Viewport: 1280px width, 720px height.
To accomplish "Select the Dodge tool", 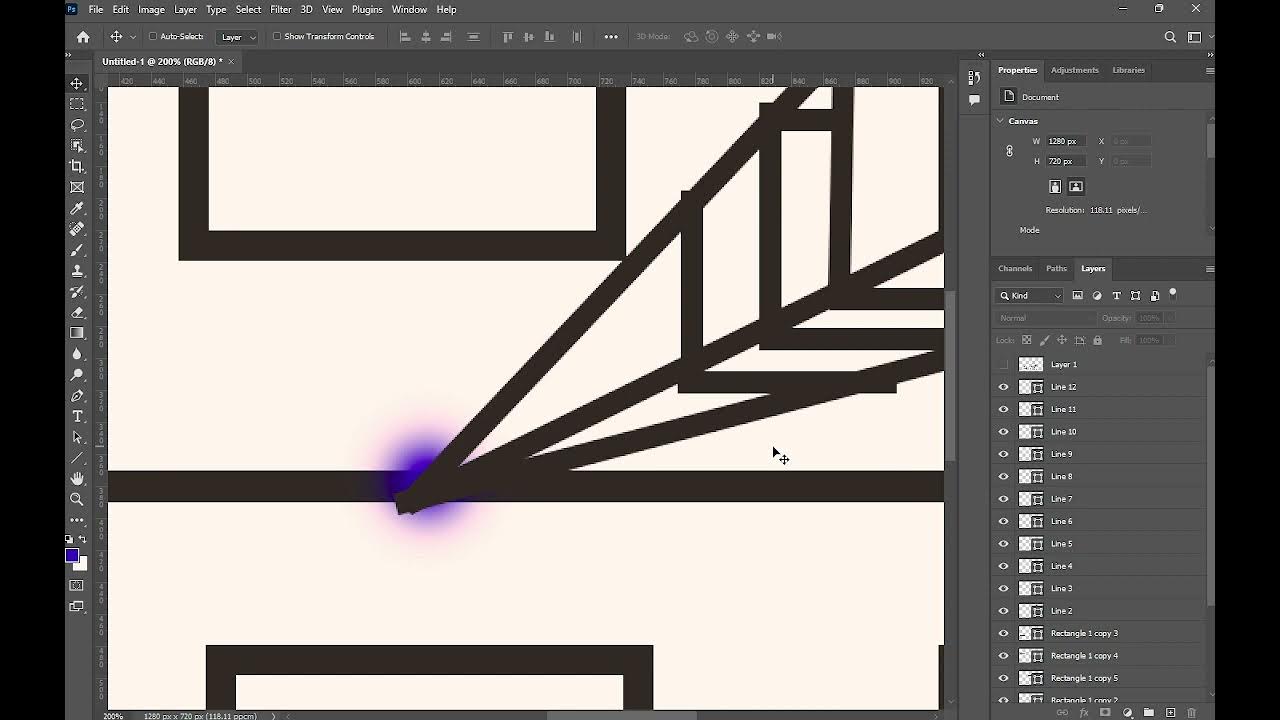I will click(77, 375).
